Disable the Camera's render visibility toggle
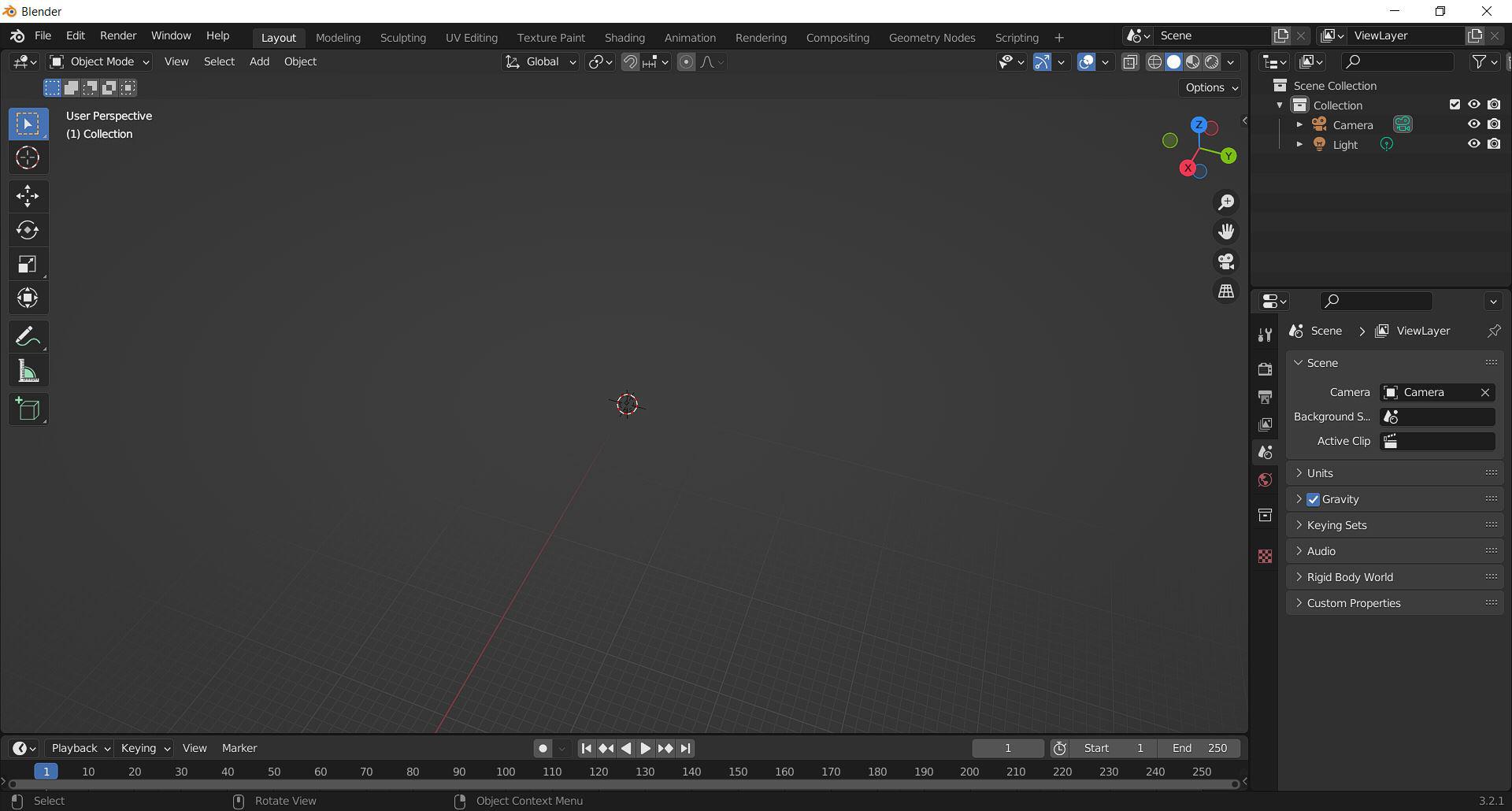This screenshot has width=1512, height=811. pos(1493,124)
